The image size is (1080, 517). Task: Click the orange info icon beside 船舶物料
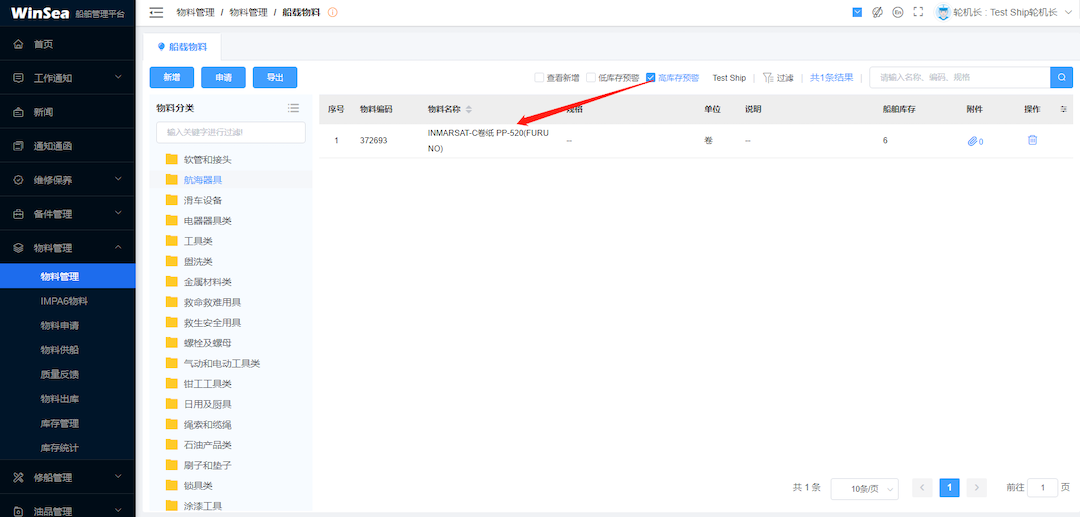click(x=333, y=12)
